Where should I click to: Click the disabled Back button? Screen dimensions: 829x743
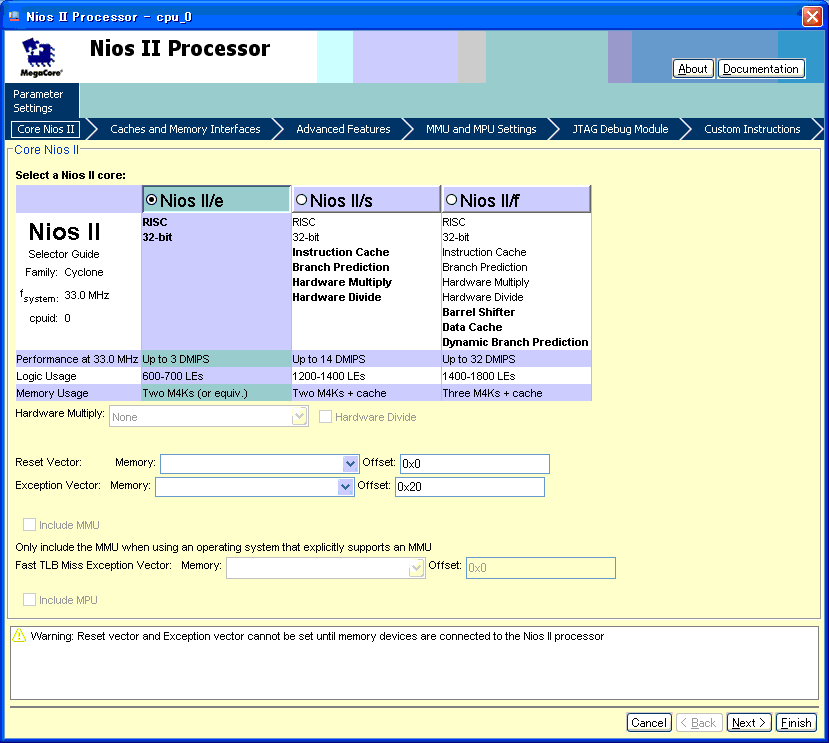point(697,722)
